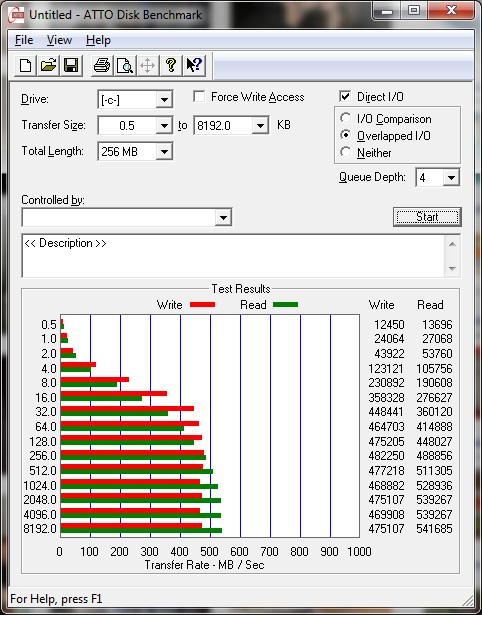Expand the Queue Depth dropdown

point(451,177)
